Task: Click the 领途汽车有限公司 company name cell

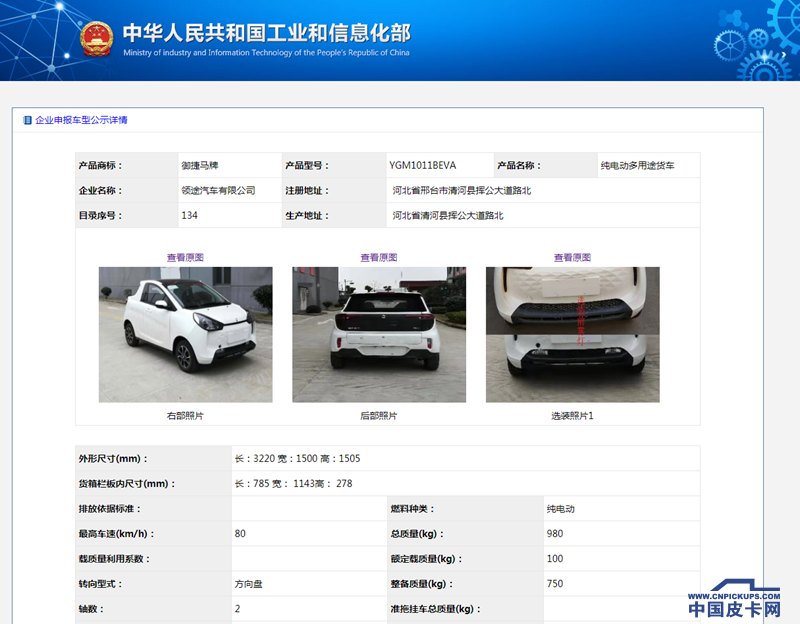Action: (x=218, y=190)
